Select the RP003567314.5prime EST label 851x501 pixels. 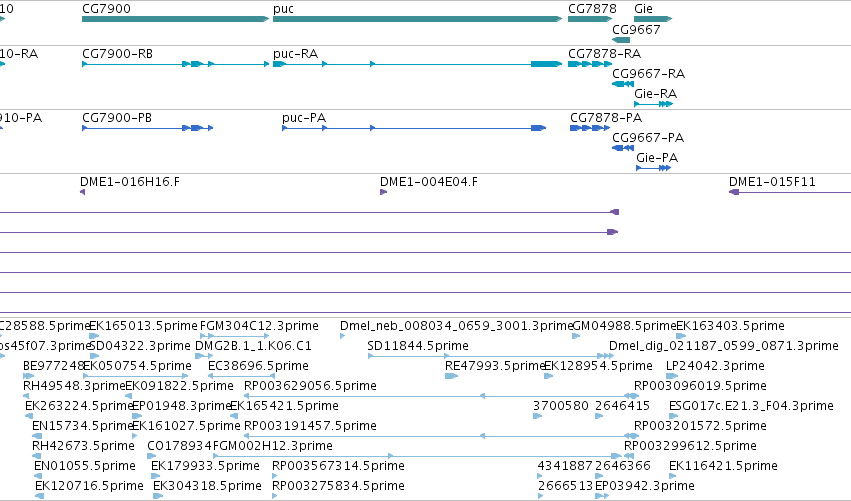[338, 466]
